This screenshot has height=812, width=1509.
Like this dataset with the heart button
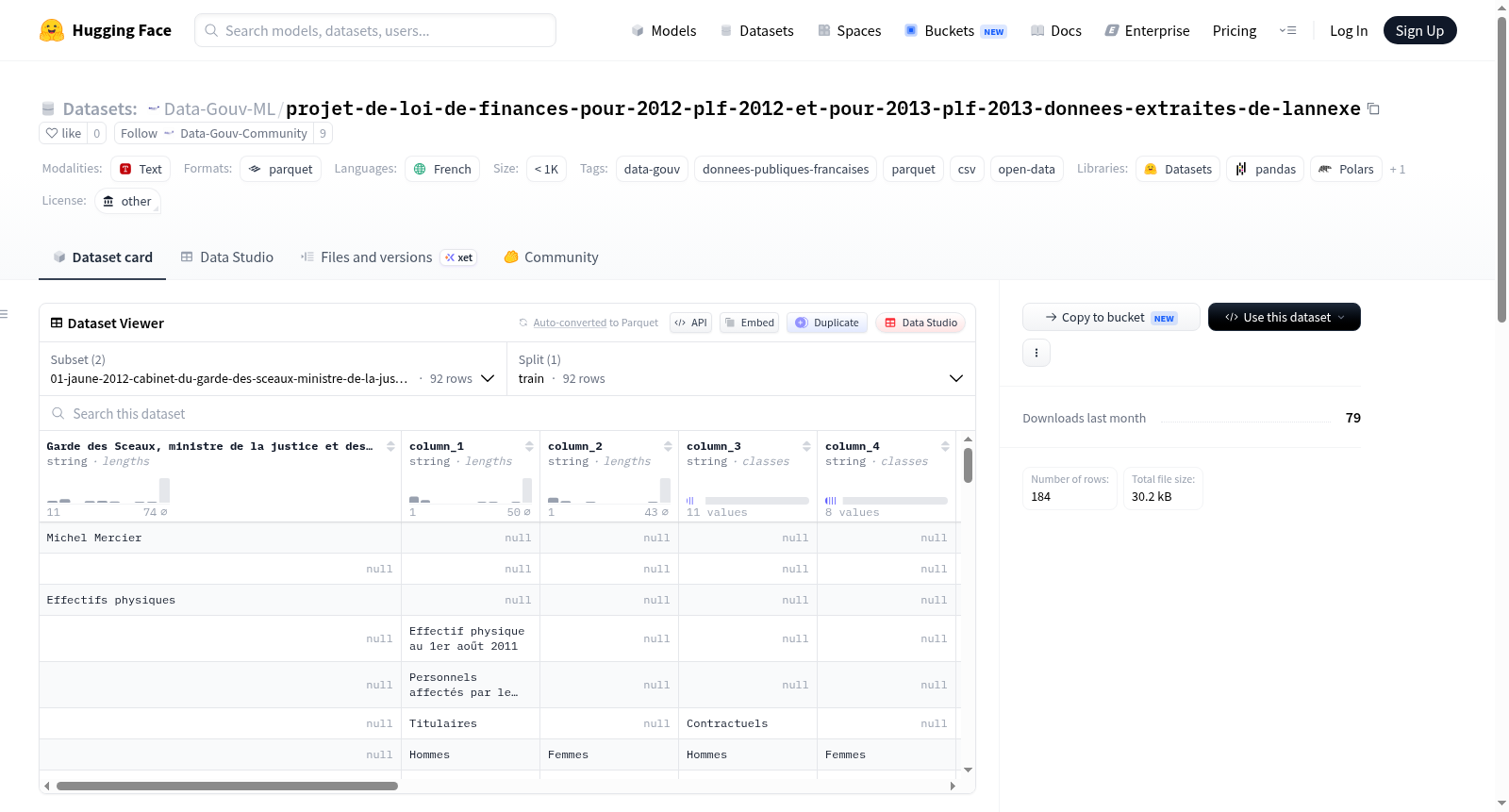pos(63,133)
